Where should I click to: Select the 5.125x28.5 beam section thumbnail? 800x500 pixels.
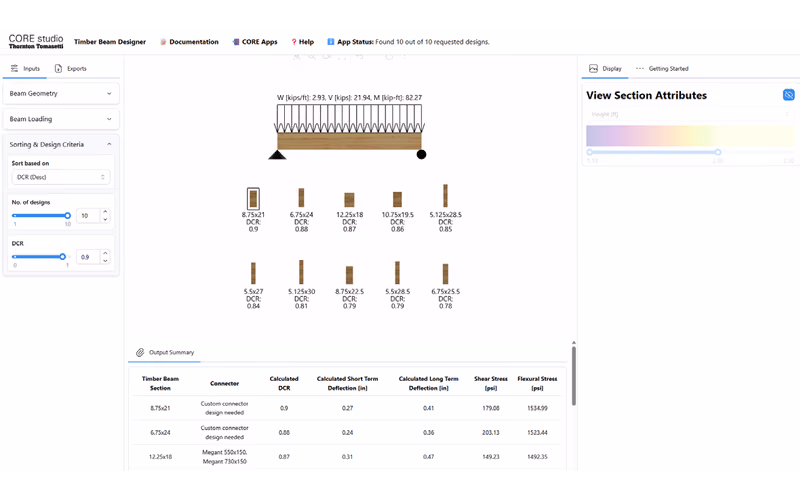point(445,195)
